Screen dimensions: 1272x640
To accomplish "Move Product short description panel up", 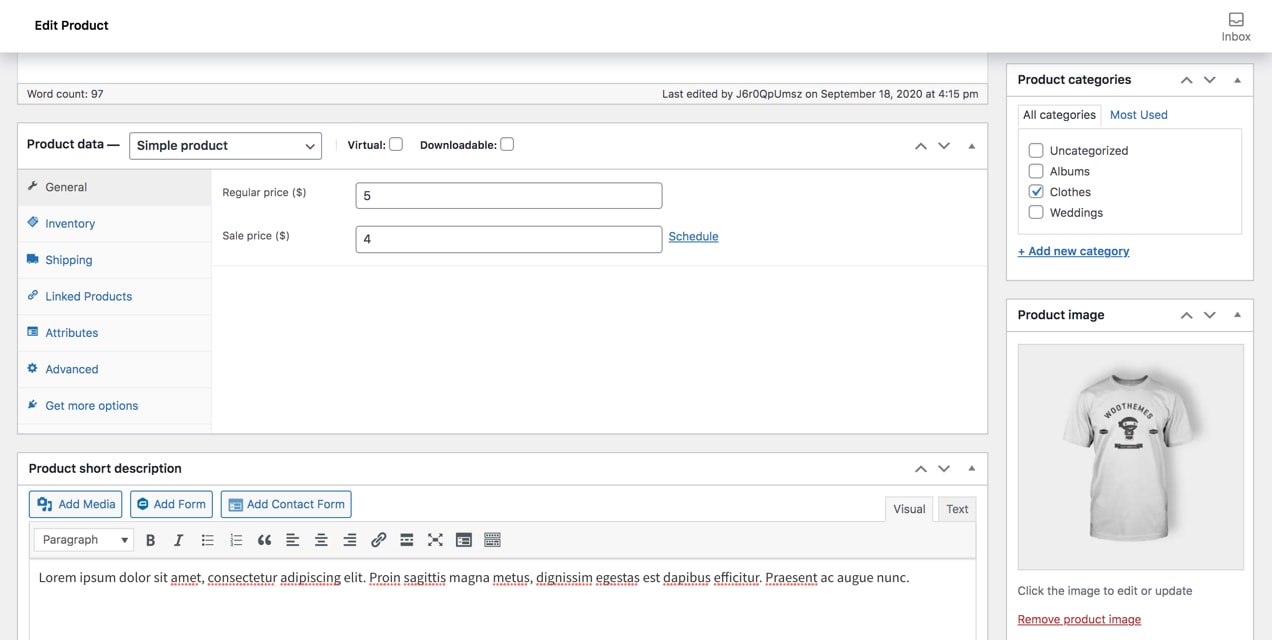I will tap(920, 468).
